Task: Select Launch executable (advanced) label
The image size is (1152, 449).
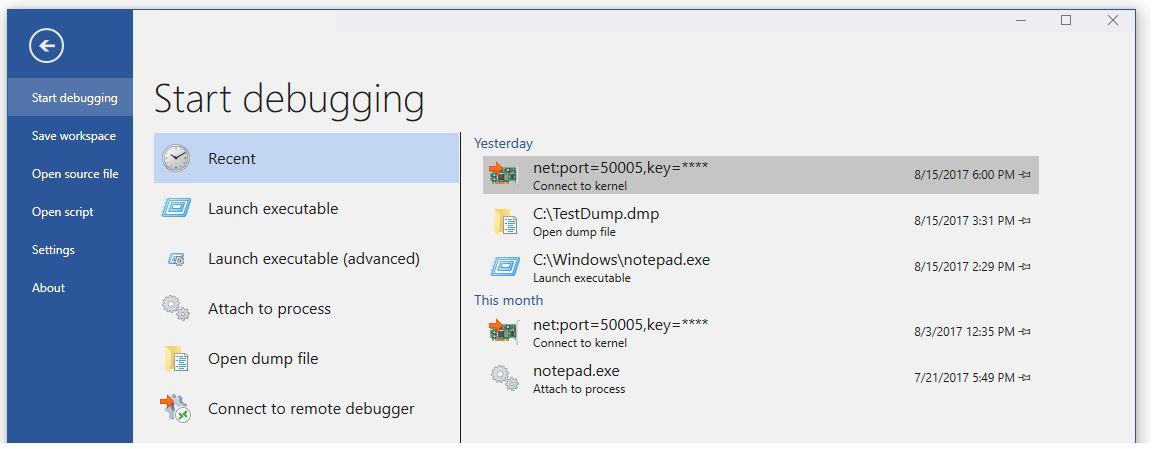Action: click(x=314, y=259)
